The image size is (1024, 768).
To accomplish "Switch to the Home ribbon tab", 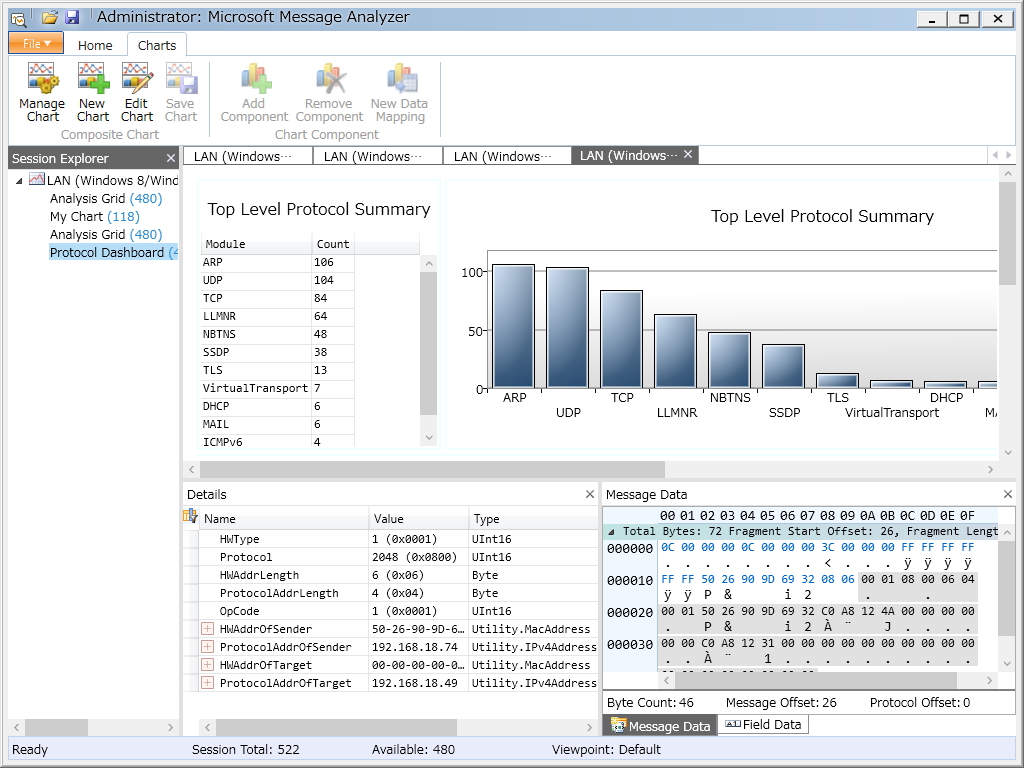I will [95, 45].
